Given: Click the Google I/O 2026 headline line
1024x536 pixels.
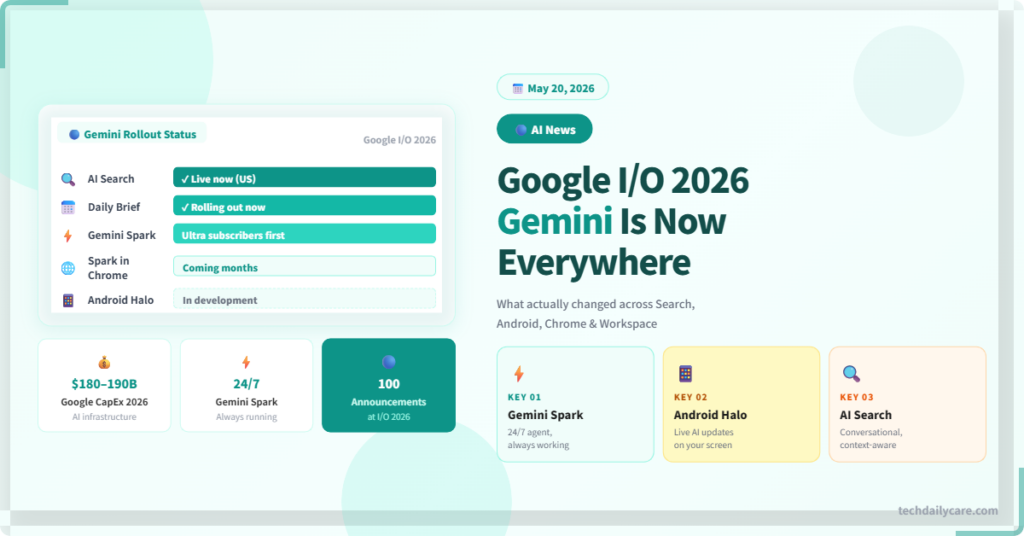Looking at the screenshot, I should tap(623, 181).
